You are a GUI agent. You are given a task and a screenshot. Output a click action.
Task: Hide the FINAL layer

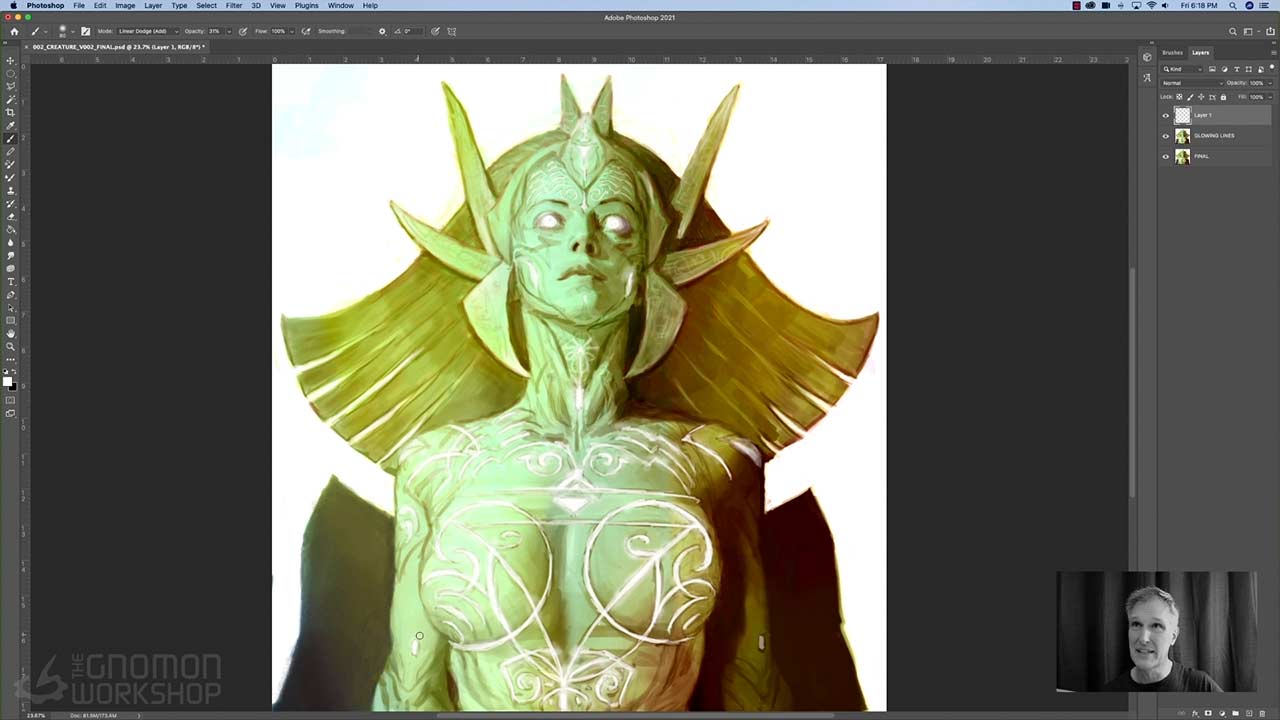[x=1165, y=157]
